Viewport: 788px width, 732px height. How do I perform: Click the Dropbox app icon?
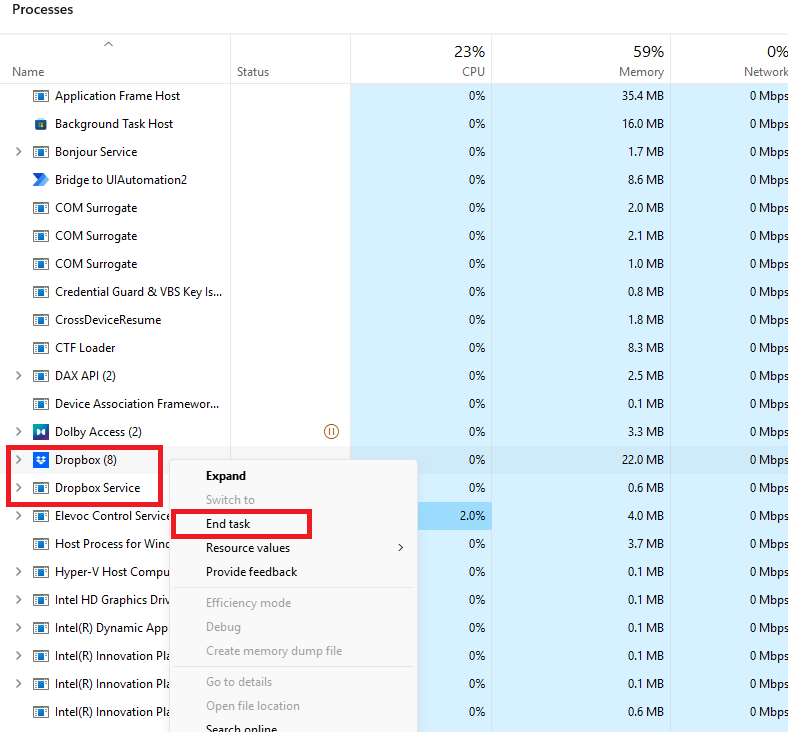point(41,460)
